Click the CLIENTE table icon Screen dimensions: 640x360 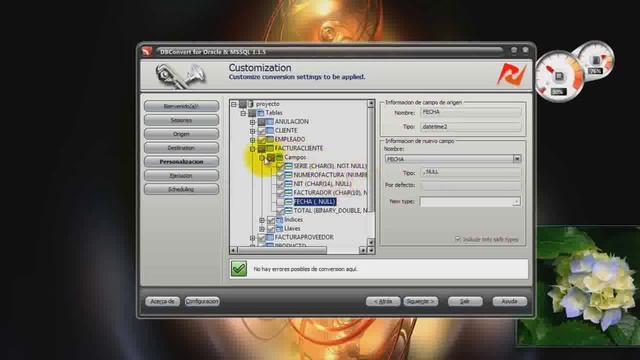point(270,131)
